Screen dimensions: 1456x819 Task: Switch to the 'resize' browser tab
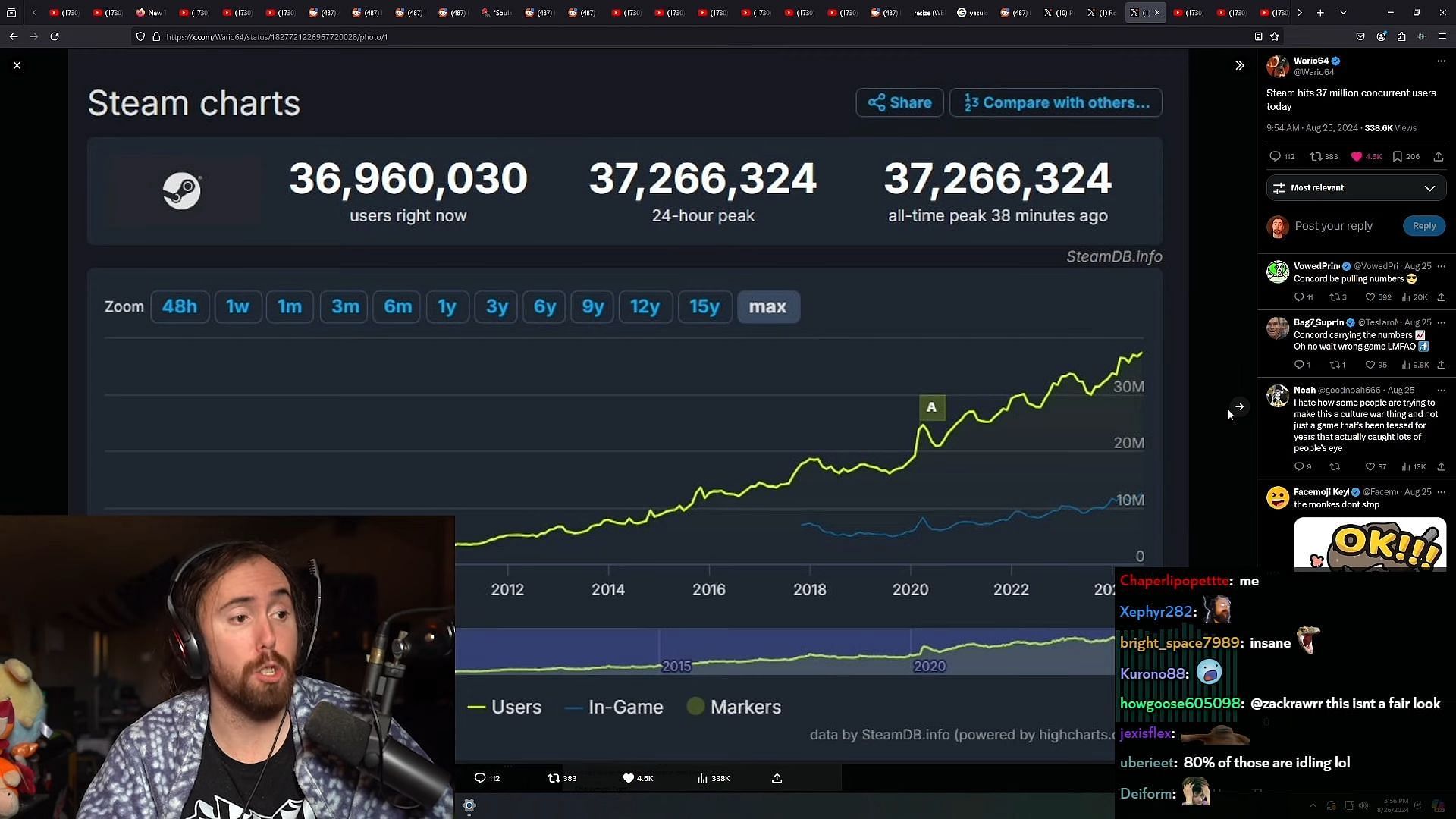[x=928, y=13]
